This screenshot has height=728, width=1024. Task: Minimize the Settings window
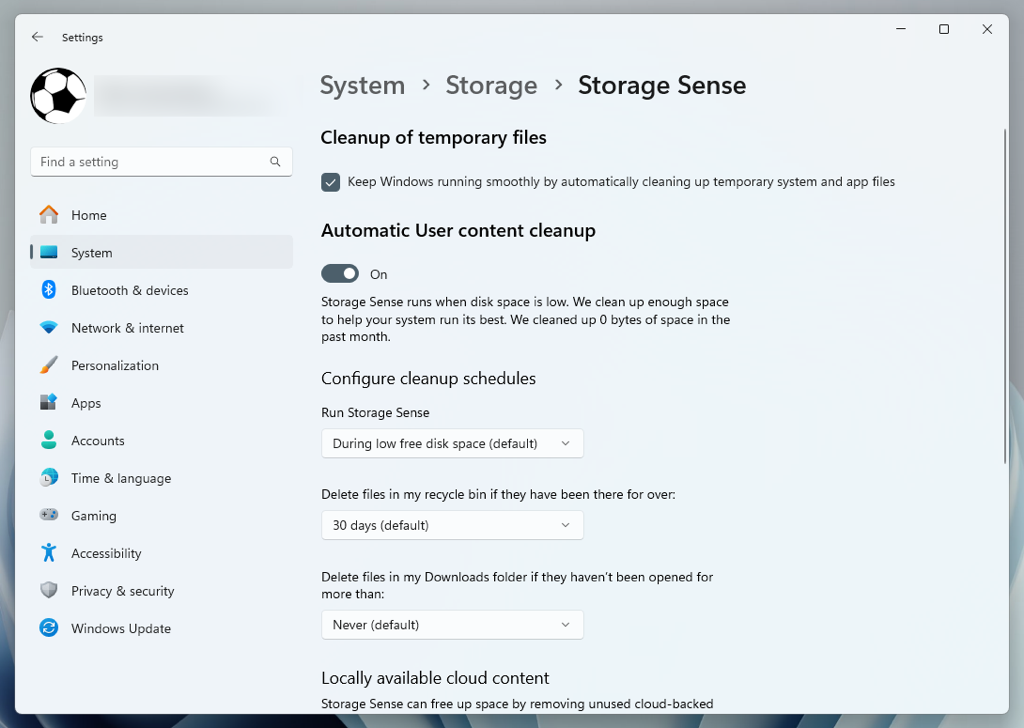click(x=901, y=29)
